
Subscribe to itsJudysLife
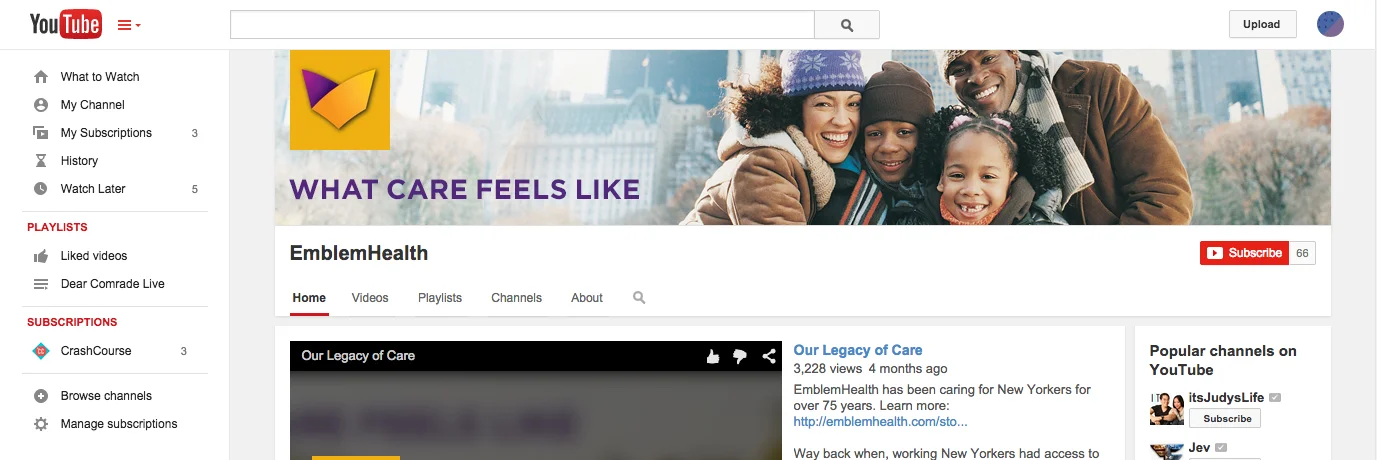click(1227, 419)
